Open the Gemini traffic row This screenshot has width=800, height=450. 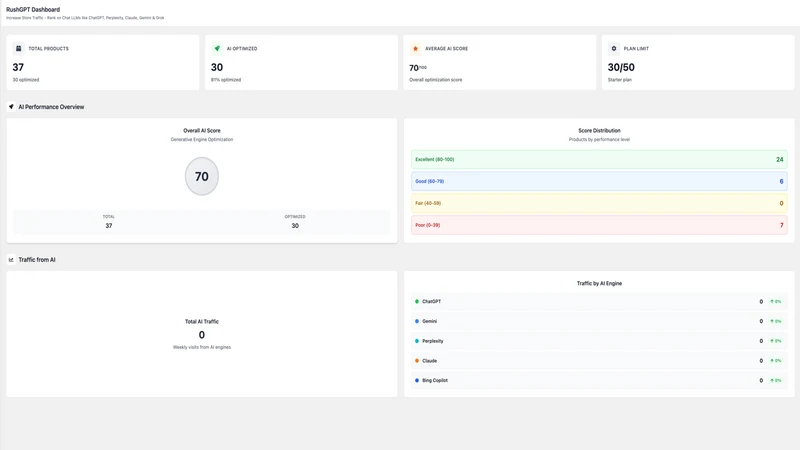click(x=599, y=321)
